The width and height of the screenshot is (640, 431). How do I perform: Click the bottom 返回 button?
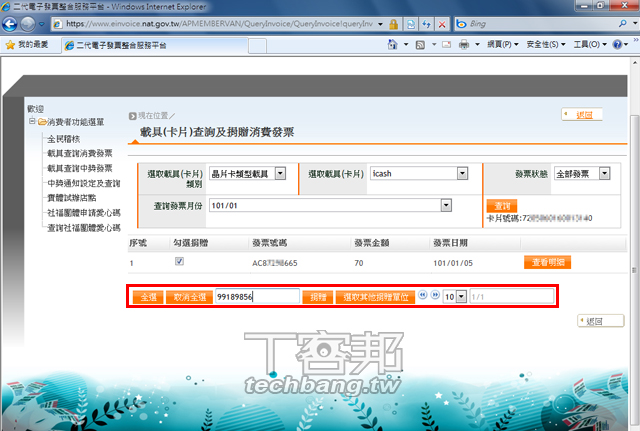click(x=600, y=321)
